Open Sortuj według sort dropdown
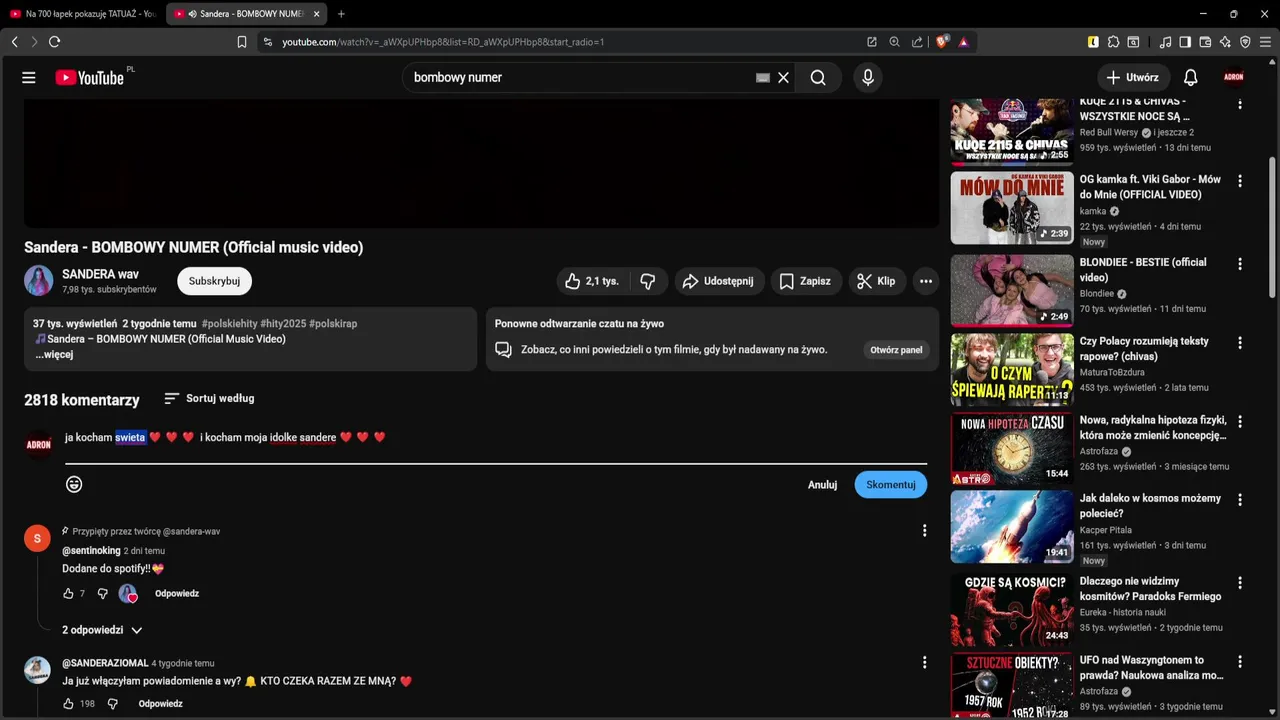The image size is (1280, 720). (209, 398)
